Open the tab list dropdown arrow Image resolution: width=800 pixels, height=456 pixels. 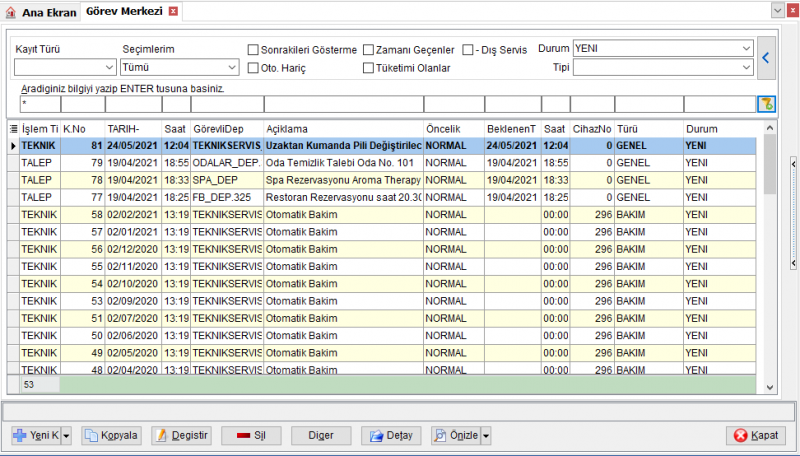(x=777, y=10)
